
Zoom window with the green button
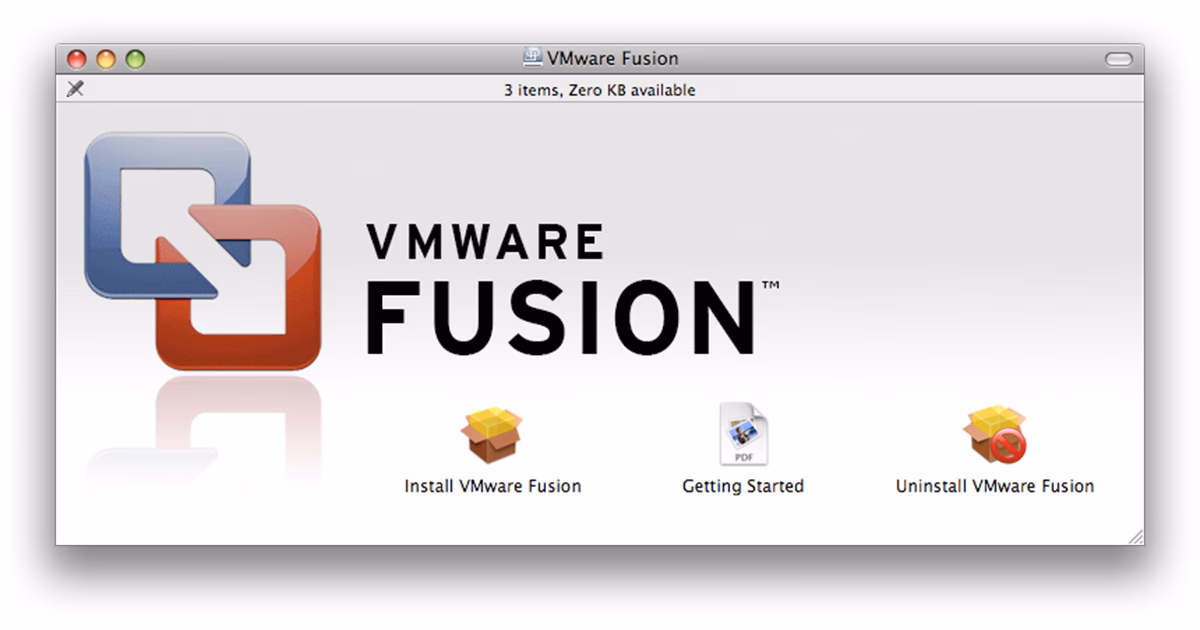135,59
